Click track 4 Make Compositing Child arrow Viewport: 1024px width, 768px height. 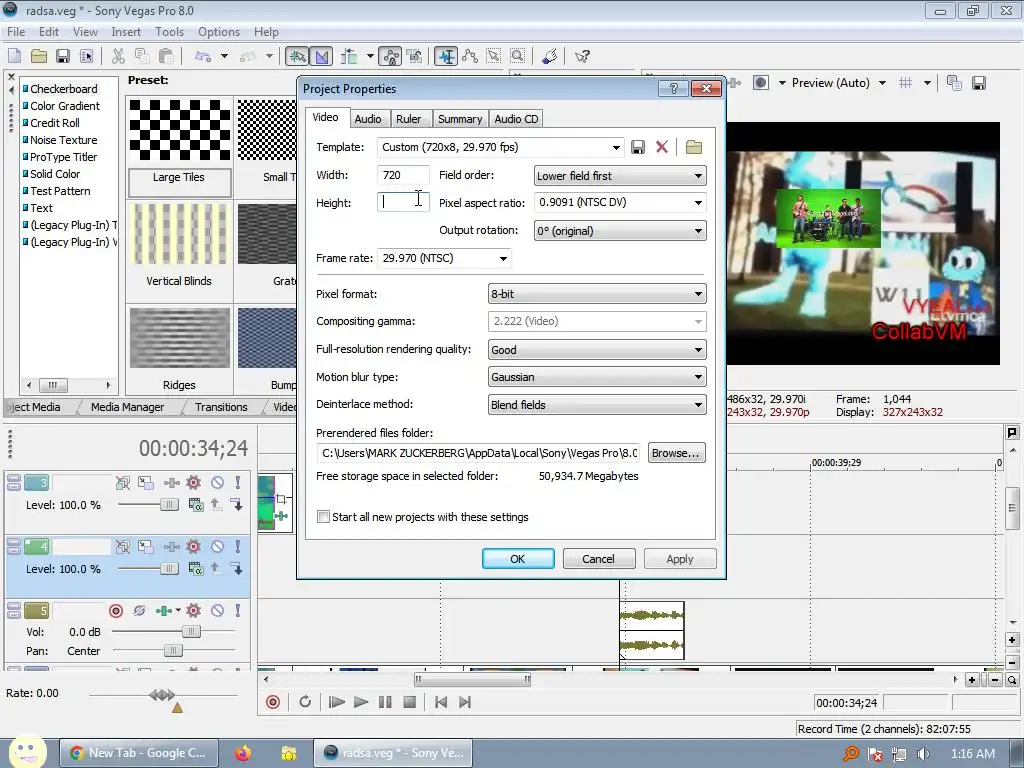(237, 569)
